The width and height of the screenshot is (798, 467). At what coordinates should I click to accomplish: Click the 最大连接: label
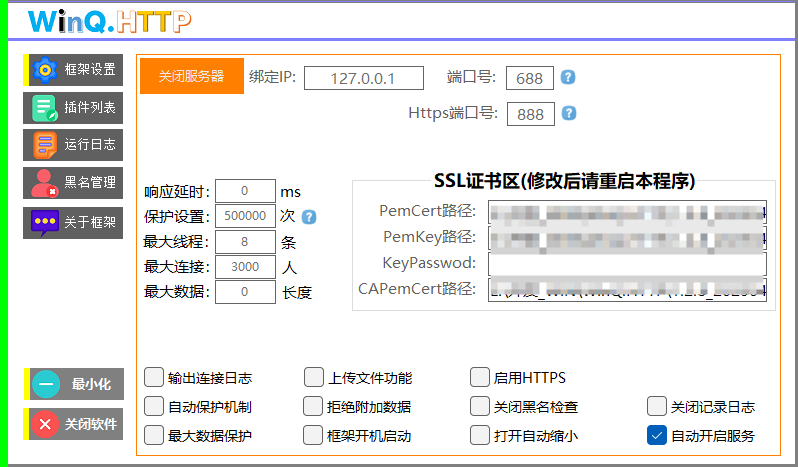[177, 267]
